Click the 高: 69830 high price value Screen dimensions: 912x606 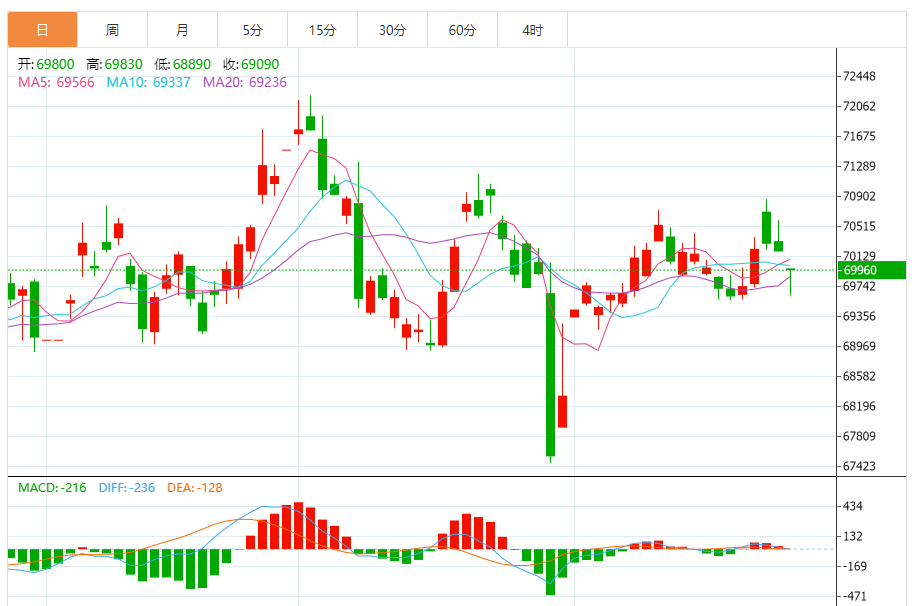coord(113,63)
